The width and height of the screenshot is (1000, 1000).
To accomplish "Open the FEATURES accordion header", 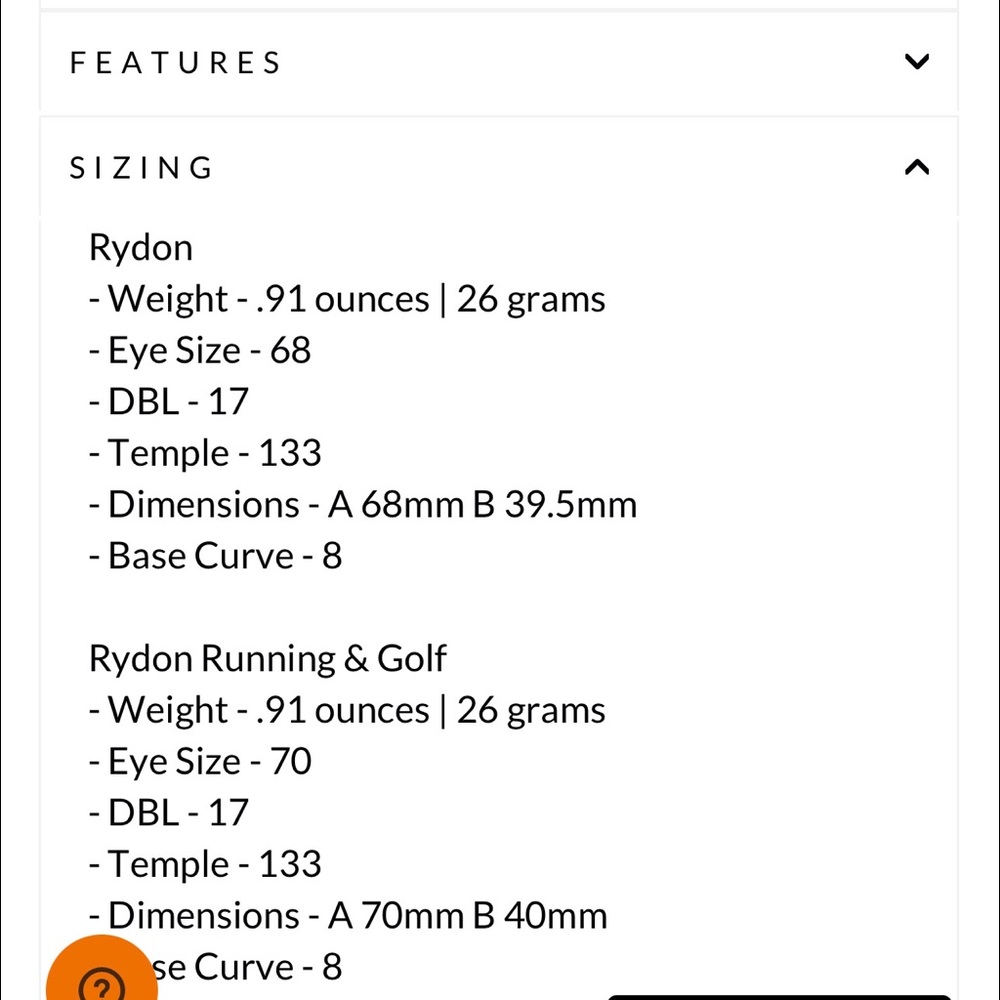I will click(x=499, y=62).
